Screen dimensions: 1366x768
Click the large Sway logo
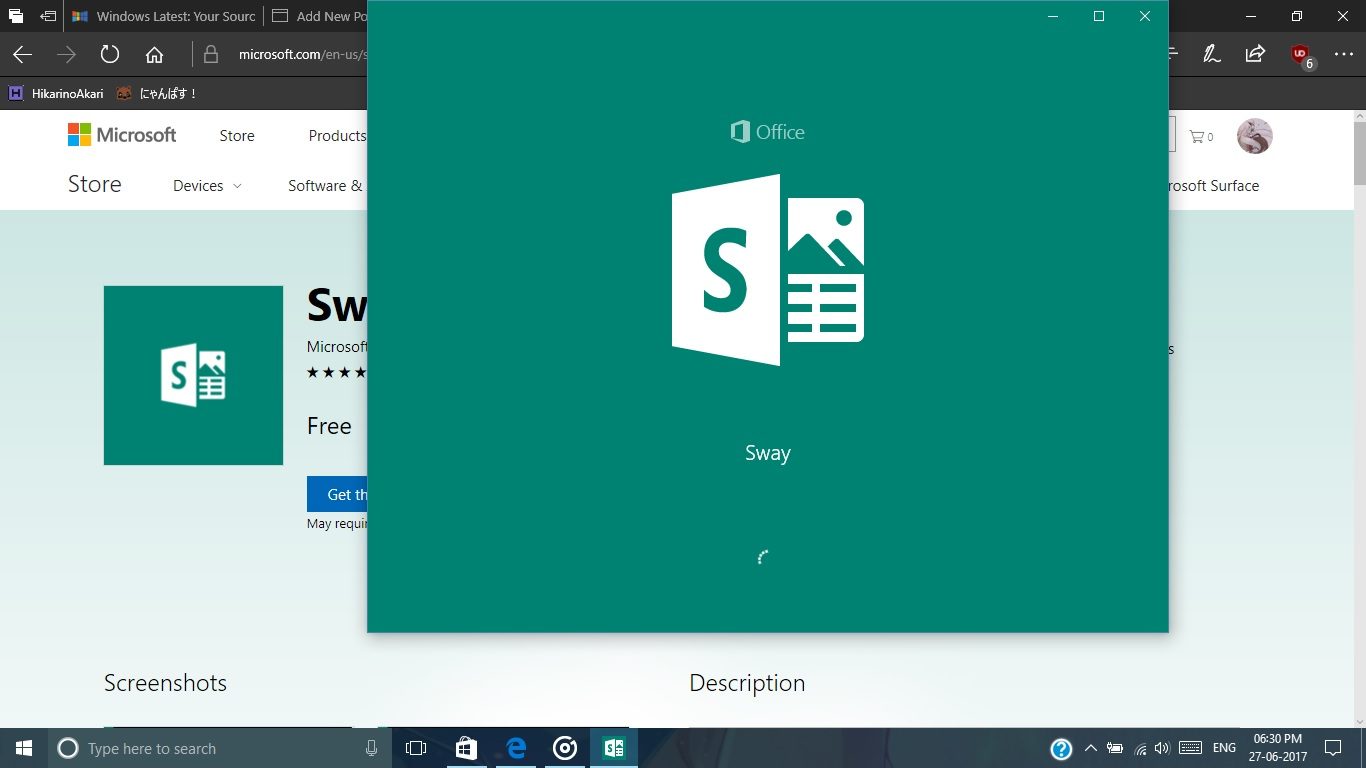(x=767, y=270)
